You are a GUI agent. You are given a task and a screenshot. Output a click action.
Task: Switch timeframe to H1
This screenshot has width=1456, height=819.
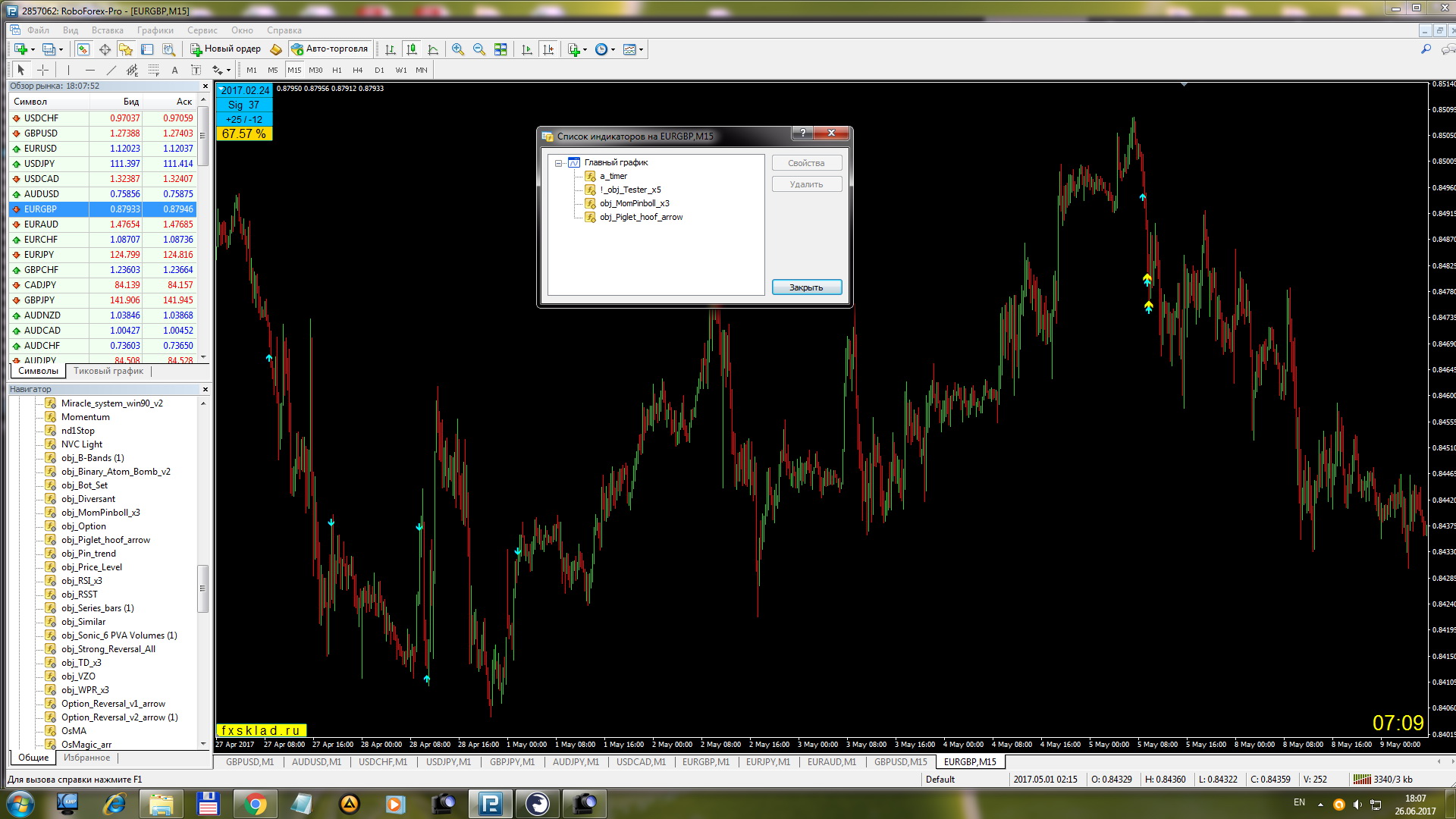pos(337,70)
